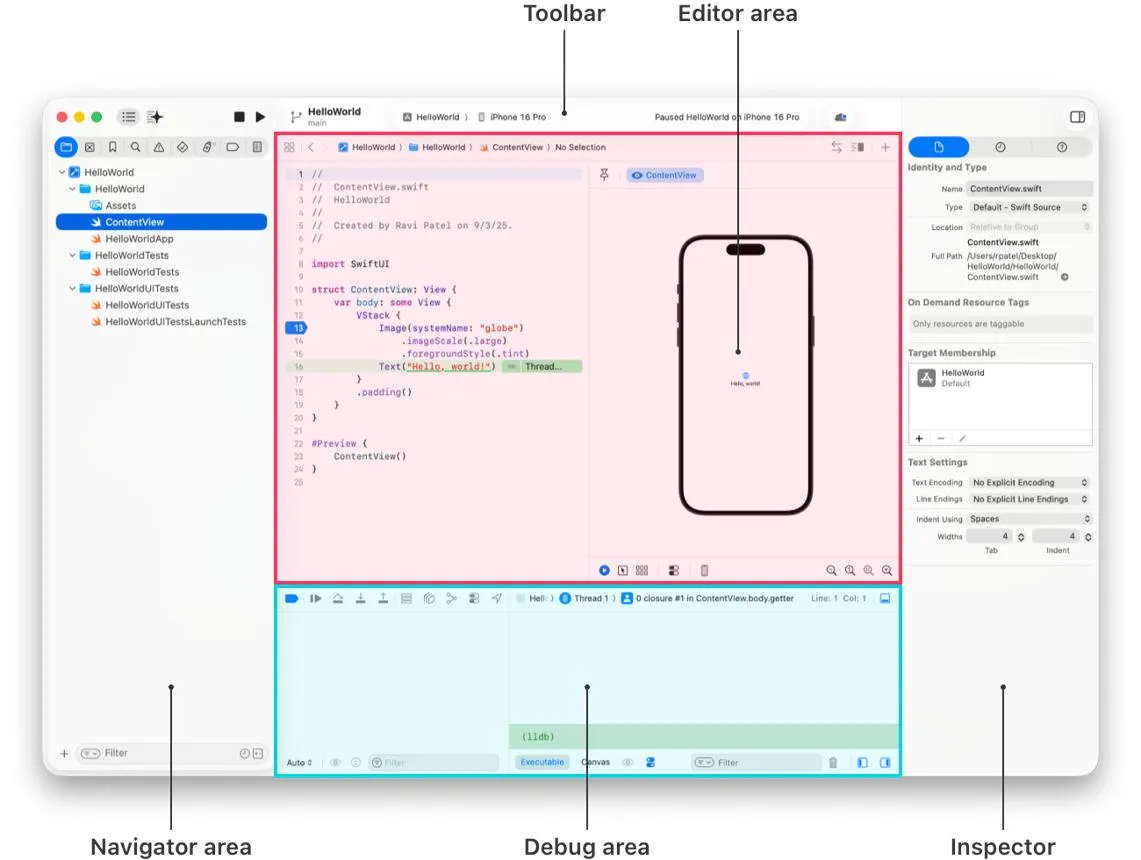Click the Step Into debug button
The height and width of the screenshot is (860, 1141).
(x=360, y=598)
